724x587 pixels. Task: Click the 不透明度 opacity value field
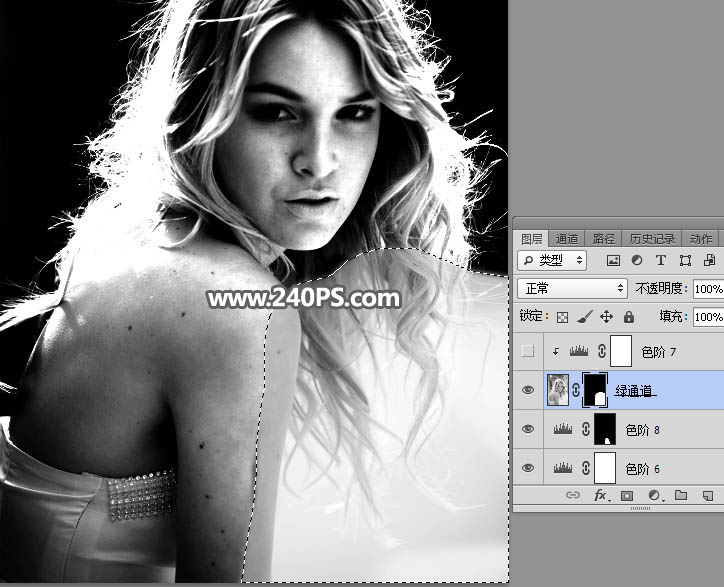click(708, 289)
